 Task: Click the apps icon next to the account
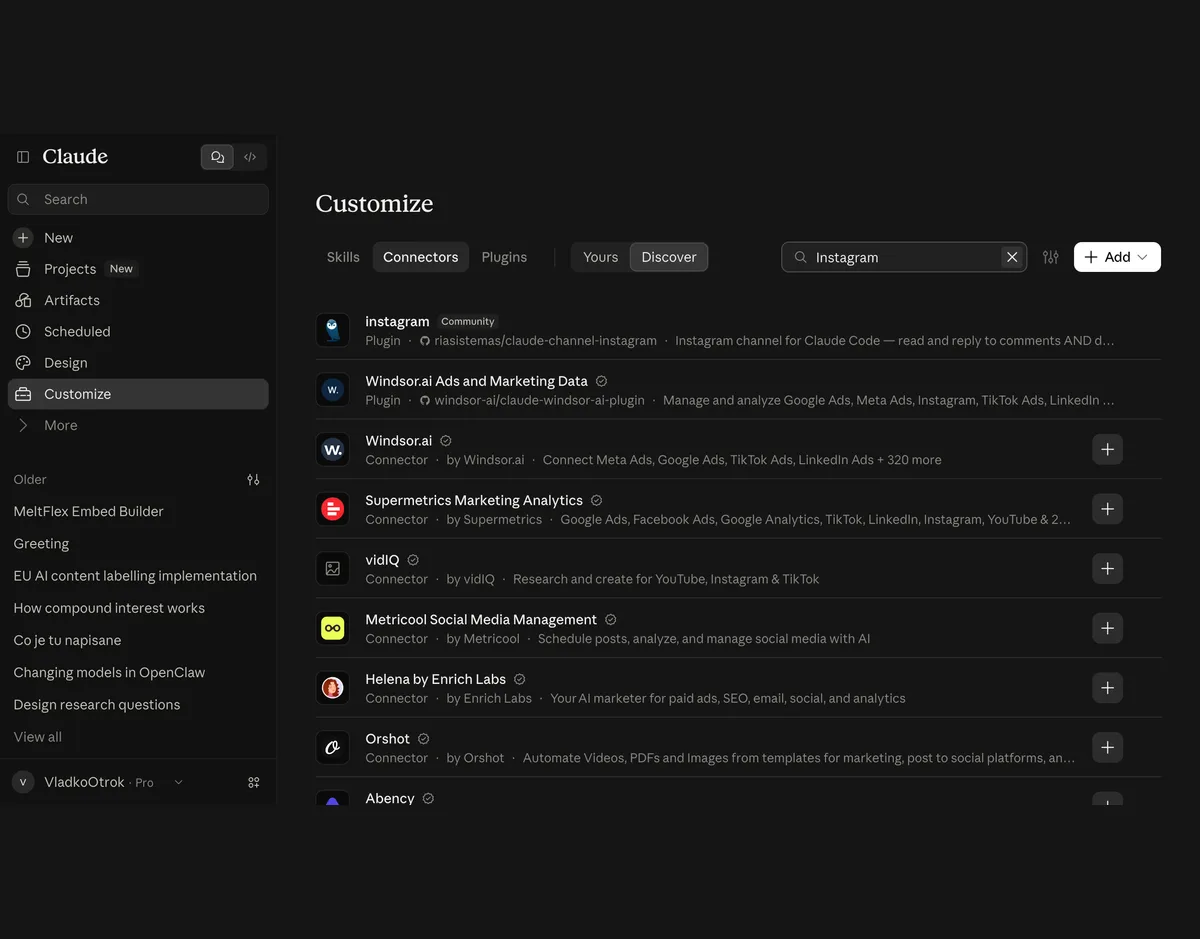[x=254, y=782]
